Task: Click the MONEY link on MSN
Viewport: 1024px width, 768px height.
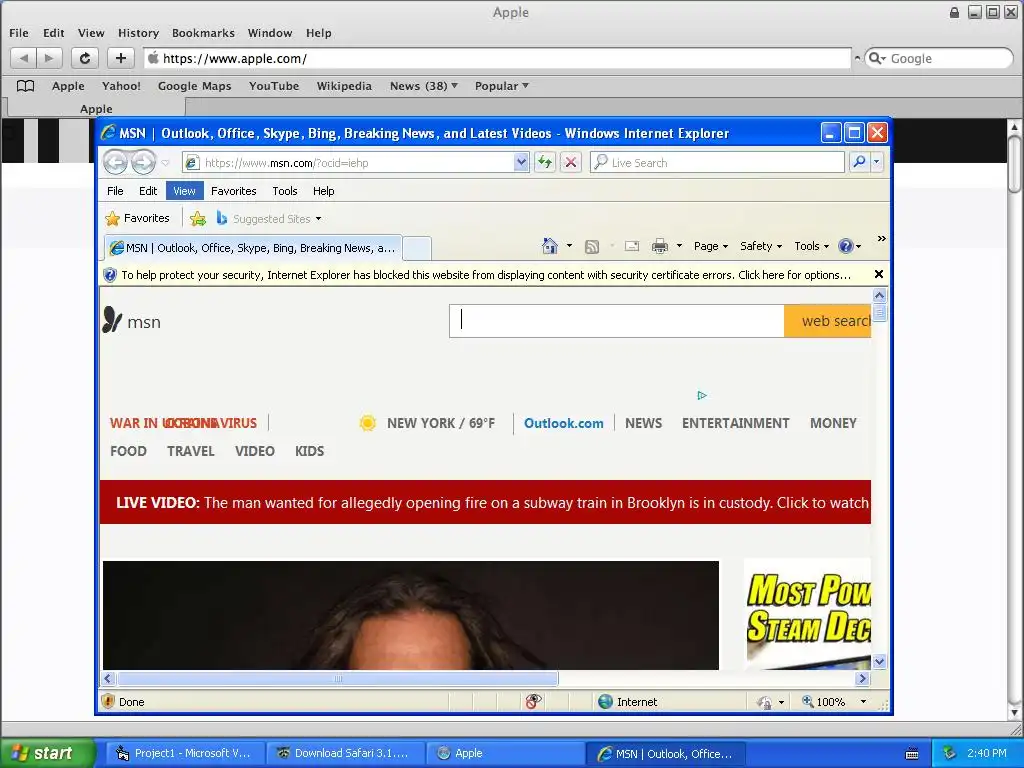Action: (x=833, y=423)
